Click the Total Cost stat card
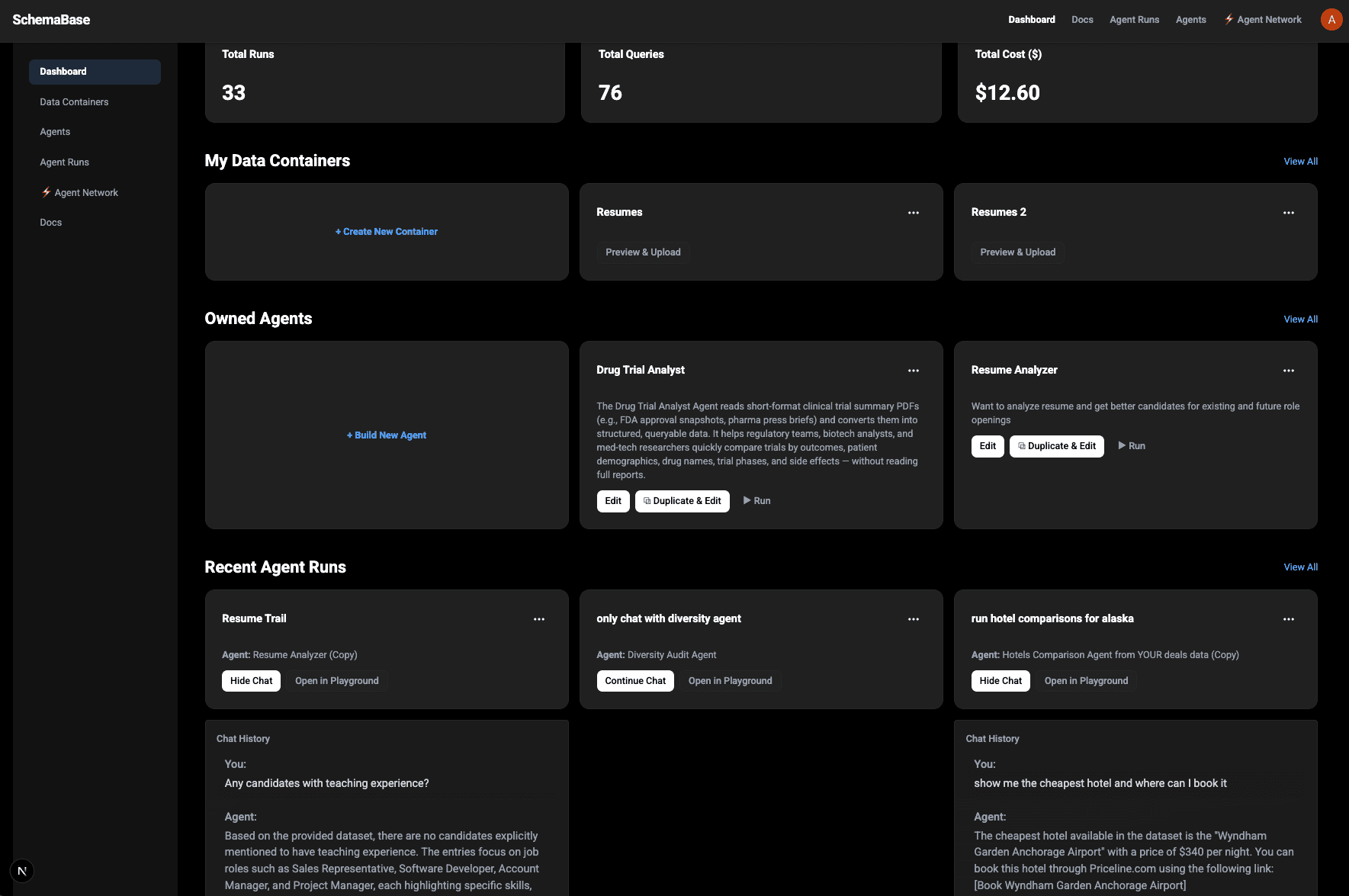Image resolution: width=1349 pixels, height=896 pixels. [1135, 80]
